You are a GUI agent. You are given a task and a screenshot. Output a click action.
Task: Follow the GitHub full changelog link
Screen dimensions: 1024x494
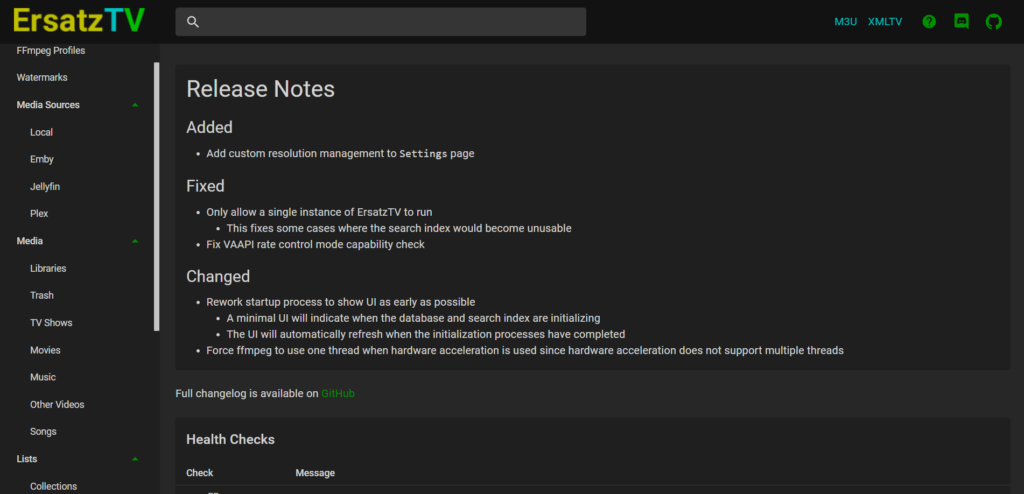click(338, 393)
